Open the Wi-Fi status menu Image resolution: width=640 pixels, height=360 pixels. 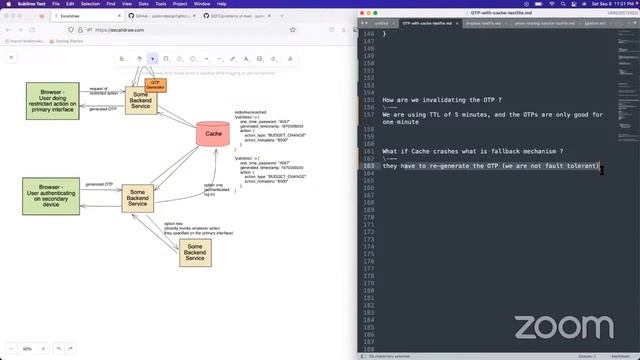click(552, 4)
